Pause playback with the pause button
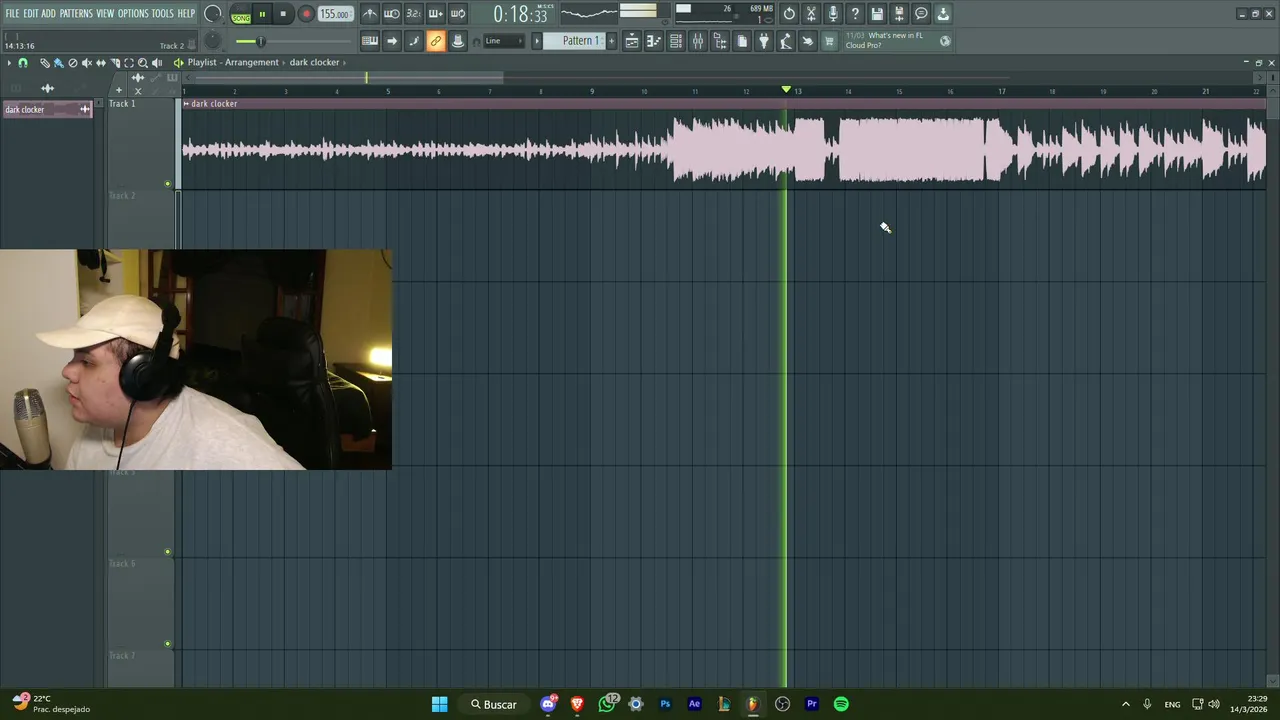Screen dimensions: 1280x720 [x=262, y=14]
